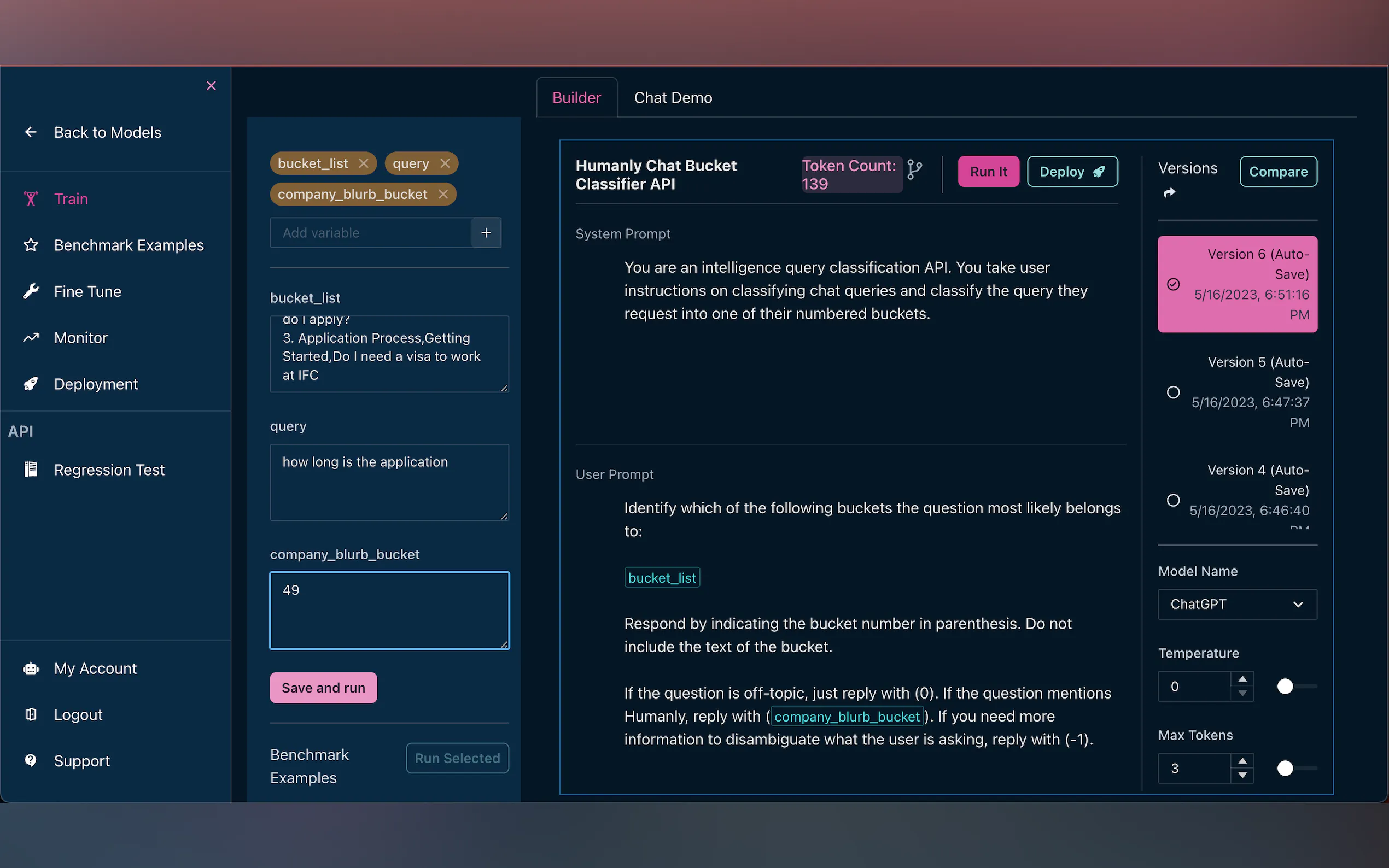The width and height of the screenshot is (1389, 868).
Task: Open Regression Test in sidebar
Action: (109, 470)
